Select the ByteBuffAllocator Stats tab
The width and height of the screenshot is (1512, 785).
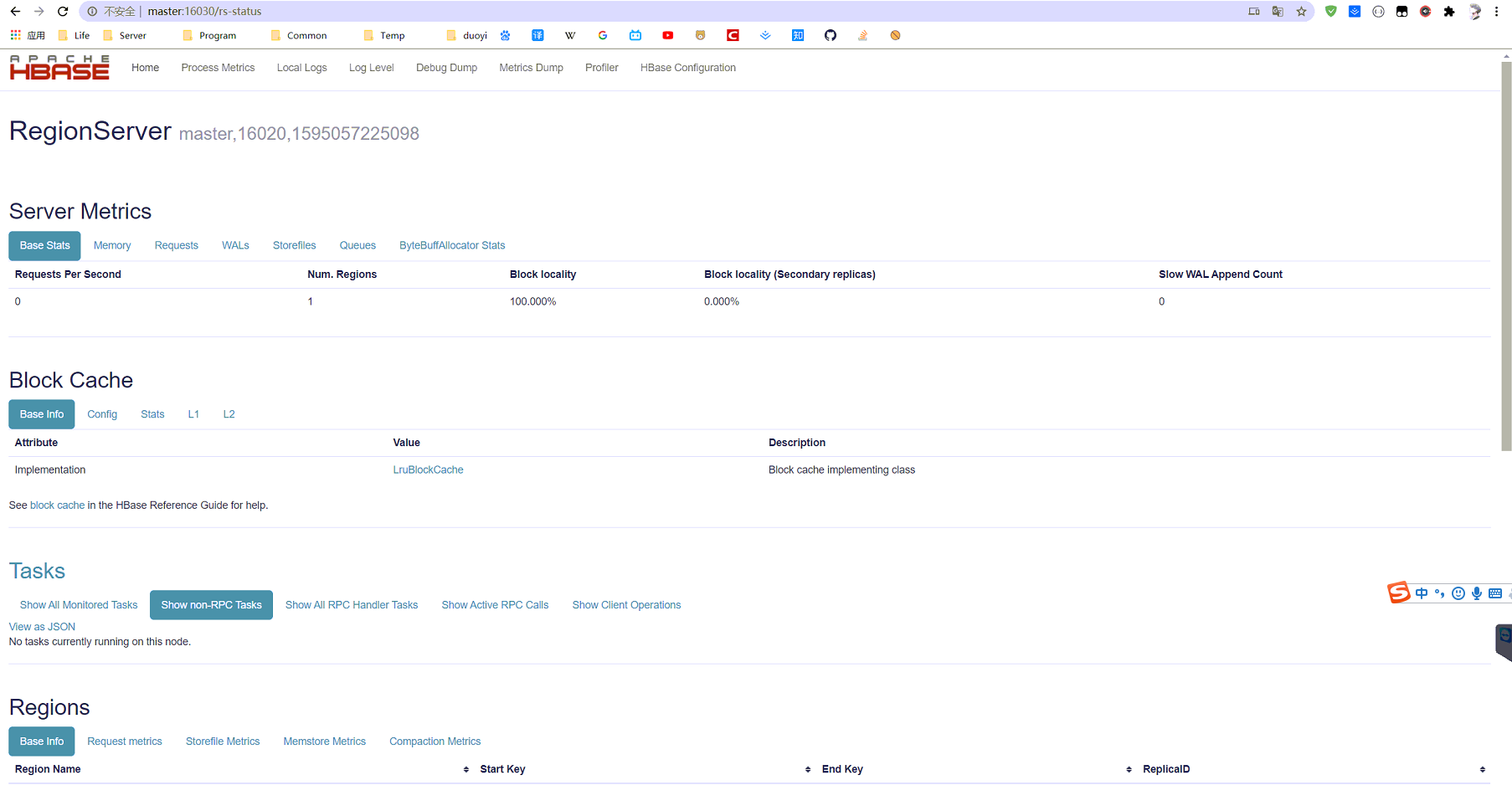click(x=452, y=245)
